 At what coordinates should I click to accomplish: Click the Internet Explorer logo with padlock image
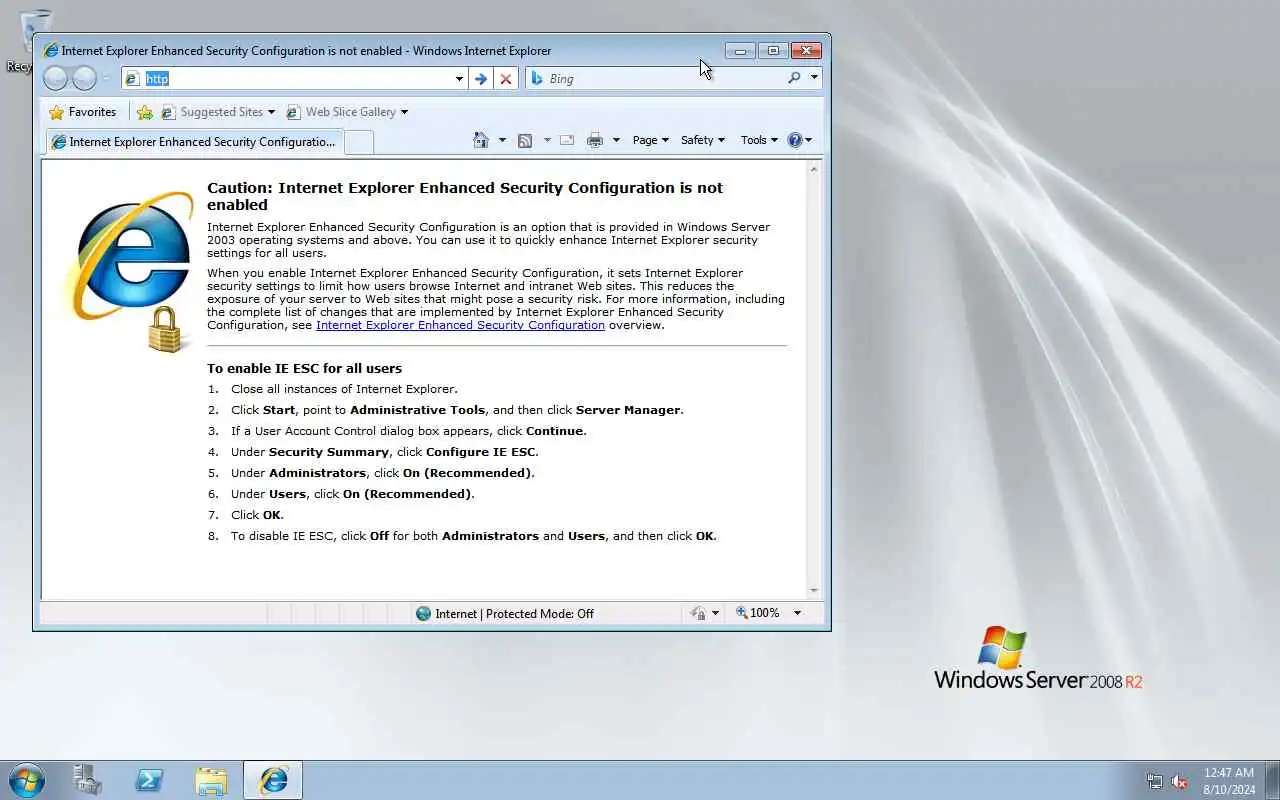click(128, 270)
